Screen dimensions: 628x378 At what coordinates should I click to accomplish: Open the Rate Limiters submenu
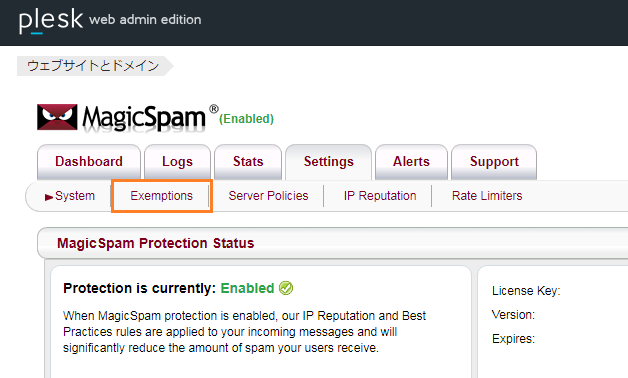click(x=487, y=196)
